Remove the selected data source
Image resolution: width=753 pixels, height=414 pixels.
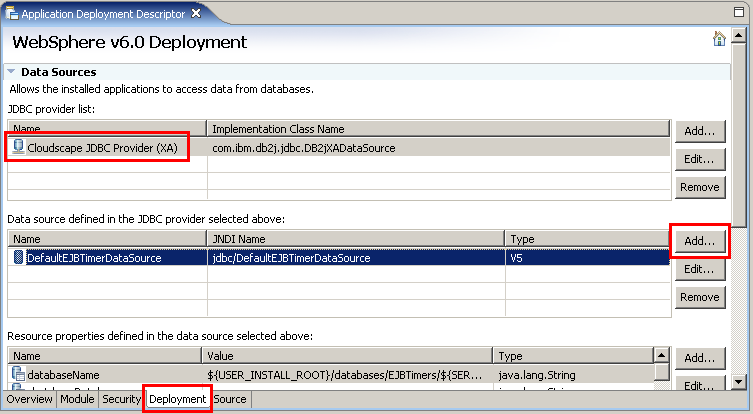[x=700, y=297]
